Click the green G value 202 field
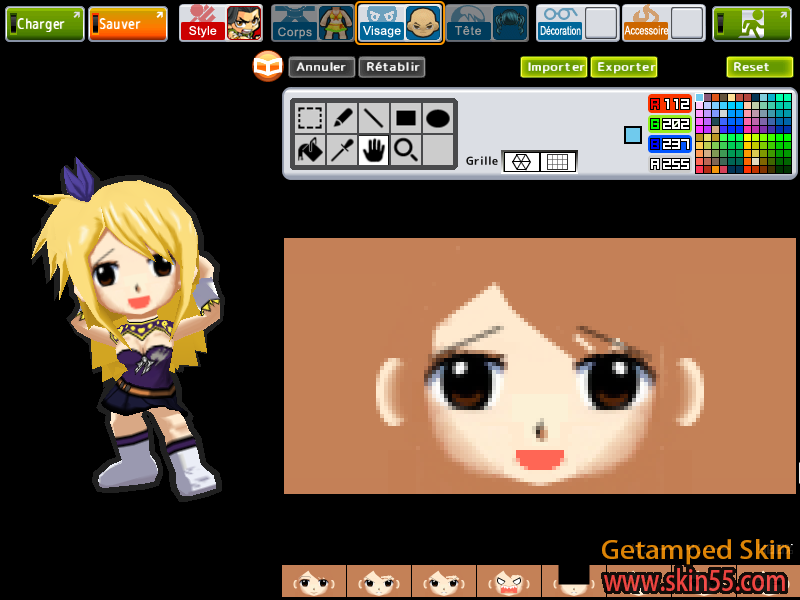 click(670, 124)
